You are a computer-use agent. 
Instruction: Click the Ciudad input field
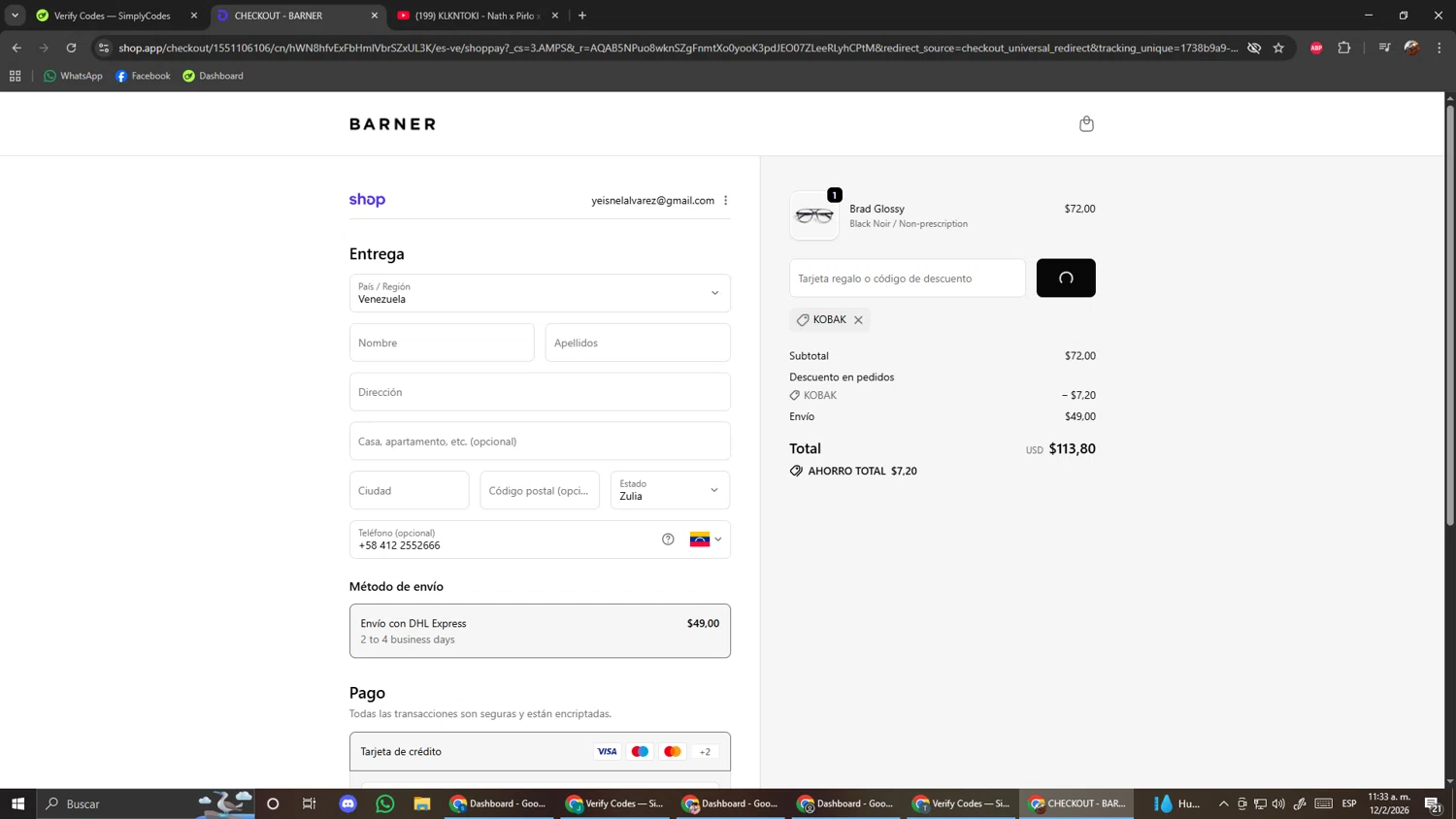tap(409, 490)
